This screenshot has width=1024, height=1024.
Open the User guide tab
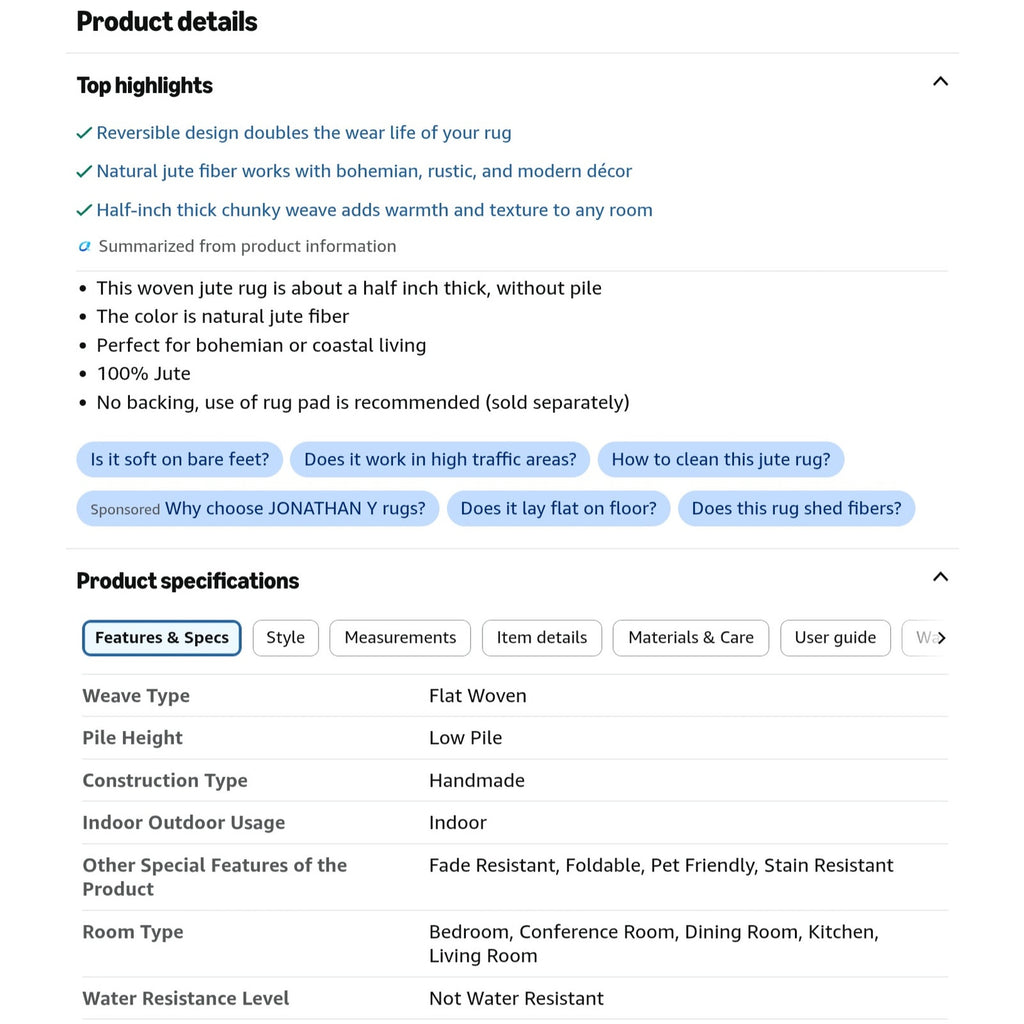(835, 637)
